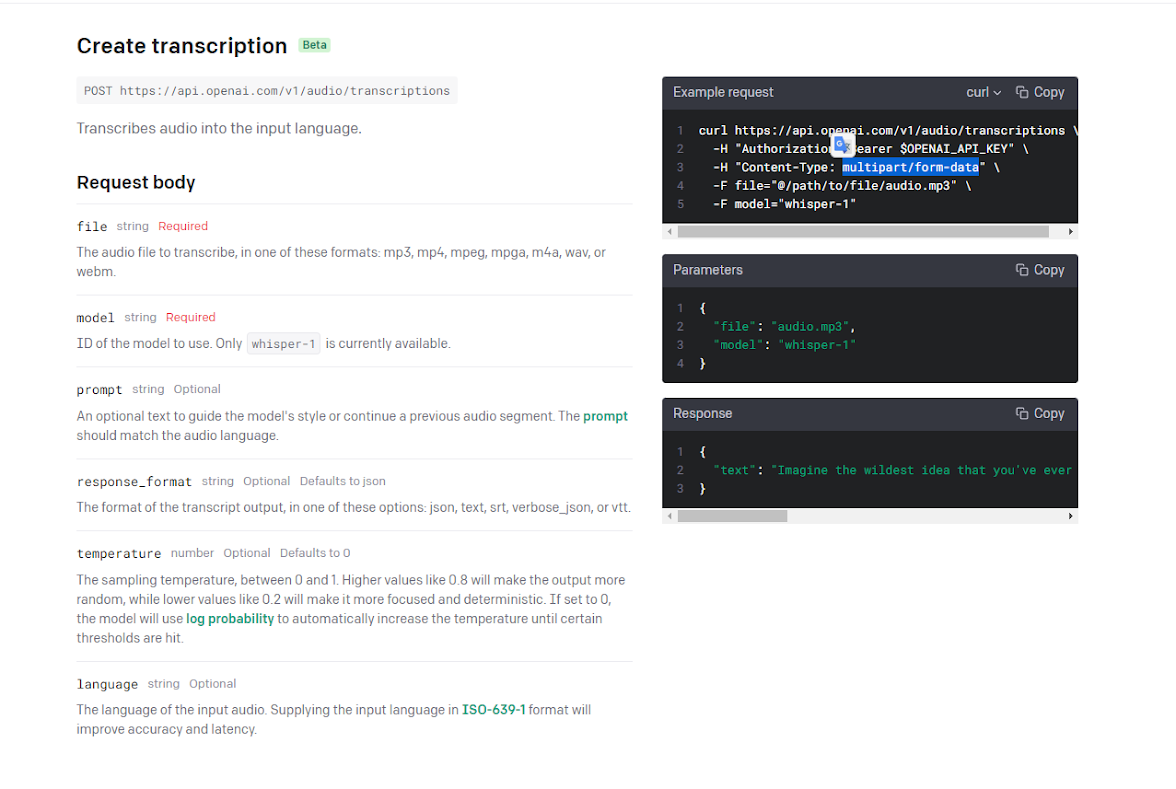Click the Response scroll right arrow
Viewport: 1176px width, 789px height.
(x=1070, y=516)
